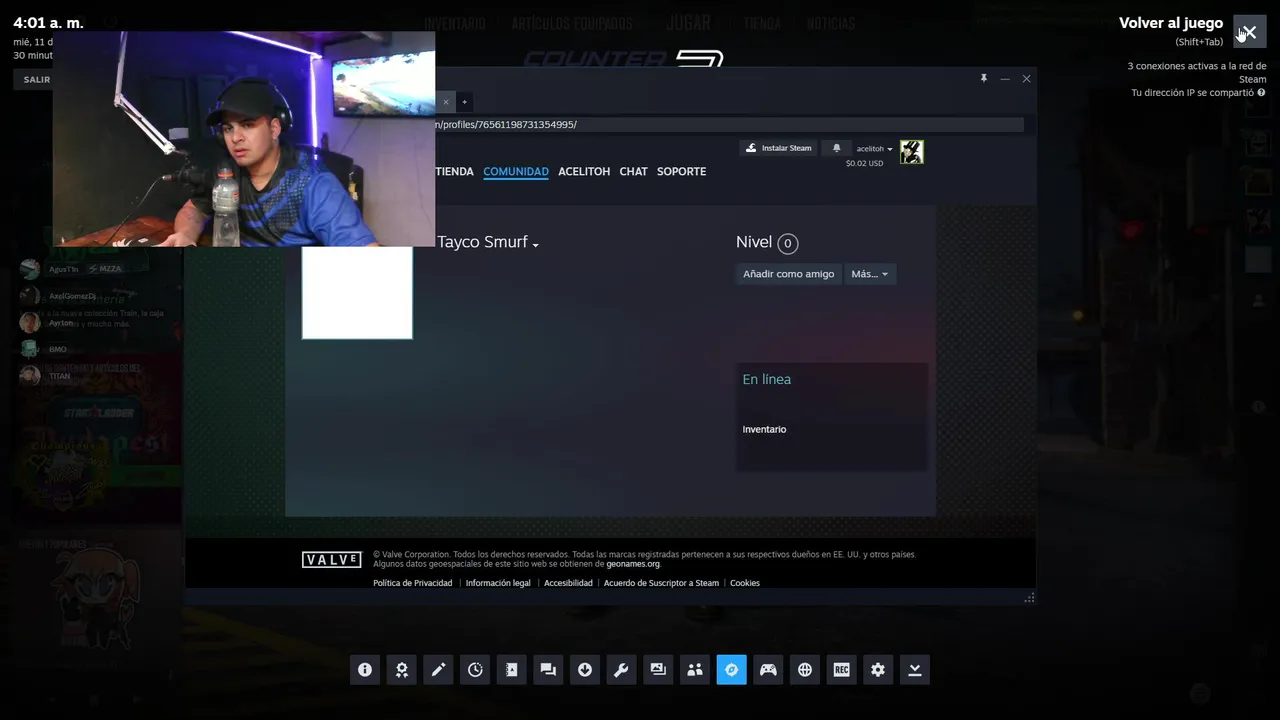Screen dimensions: 1280x720
Task: Click the help icon beside IP notice
Action: point(1261,92)
